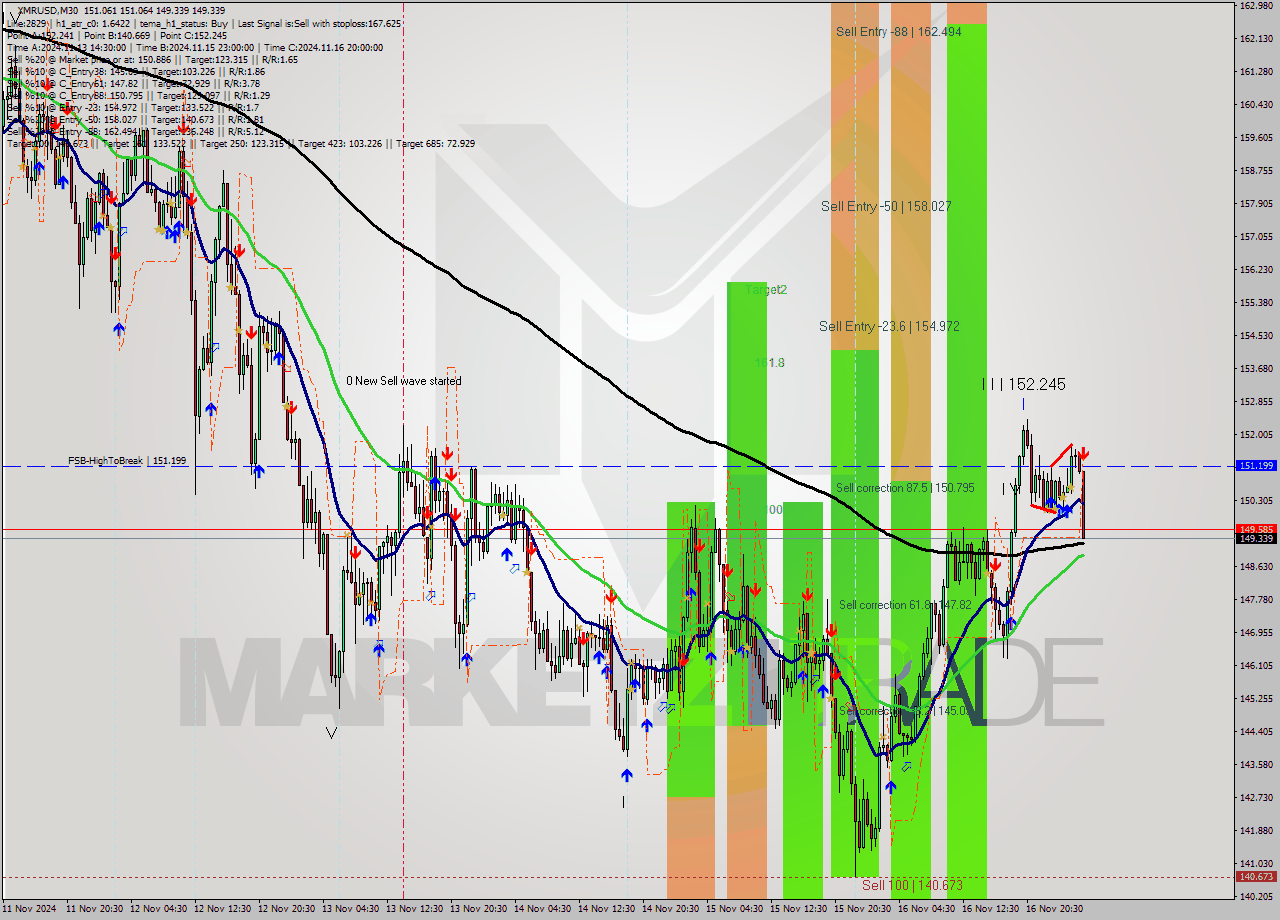Click the 'Target 250: 123.315' label
The width and height of the screenshot is (1280, 920).
tap(243, 144)
